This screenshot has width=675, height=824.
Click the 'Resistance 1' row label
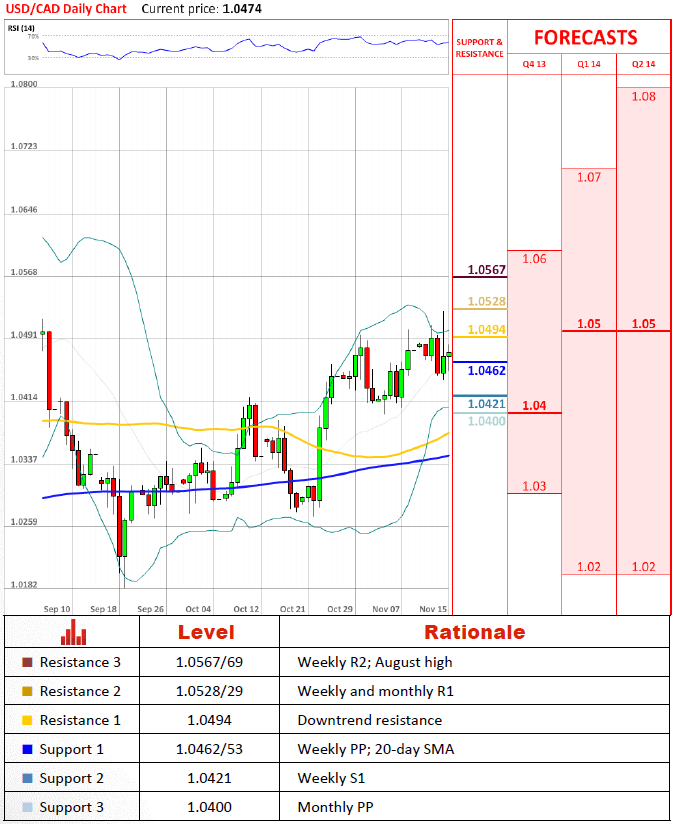(80, 720)
